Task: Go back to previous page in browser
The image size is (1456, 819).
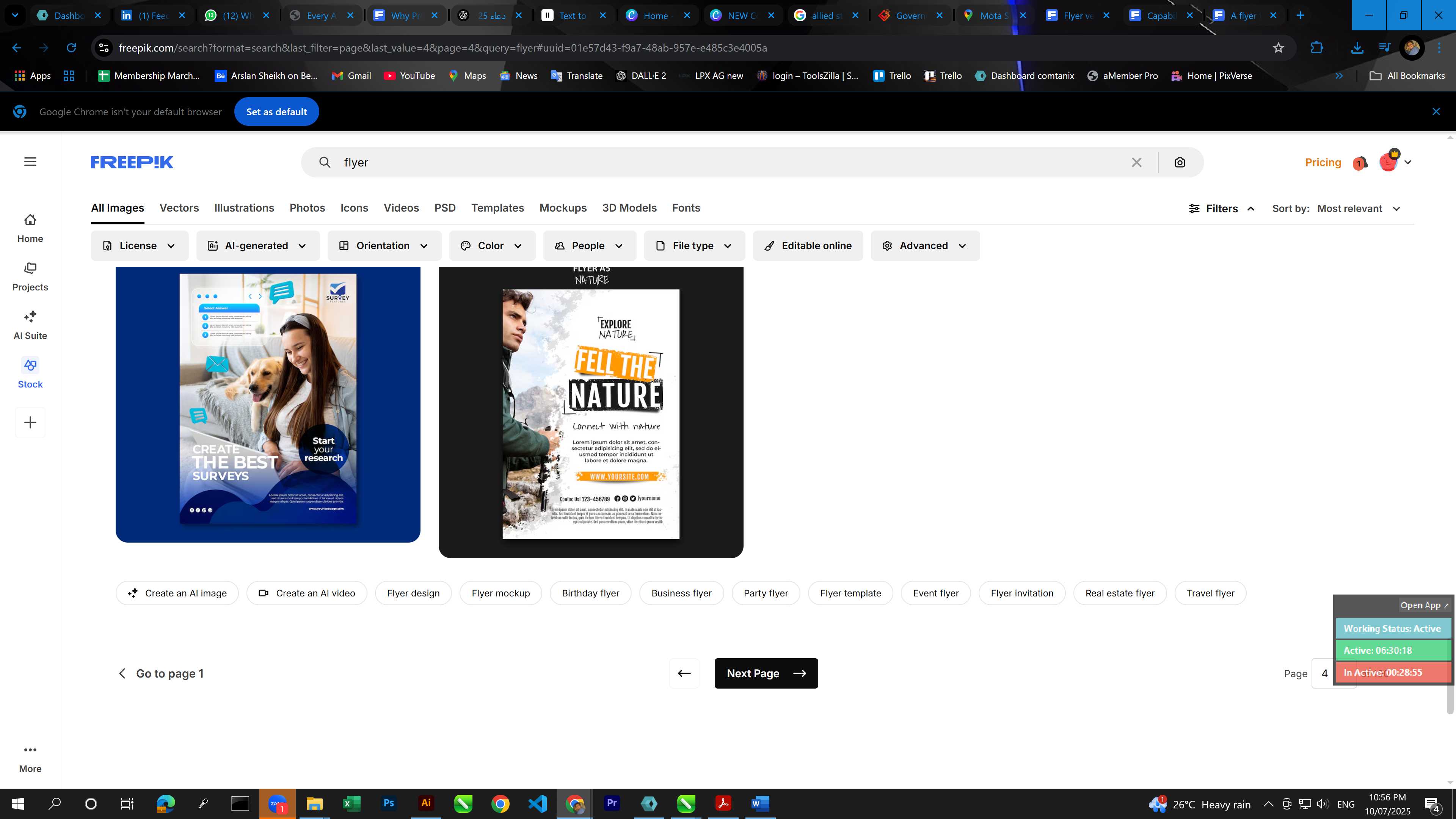Action: (17, 48)
